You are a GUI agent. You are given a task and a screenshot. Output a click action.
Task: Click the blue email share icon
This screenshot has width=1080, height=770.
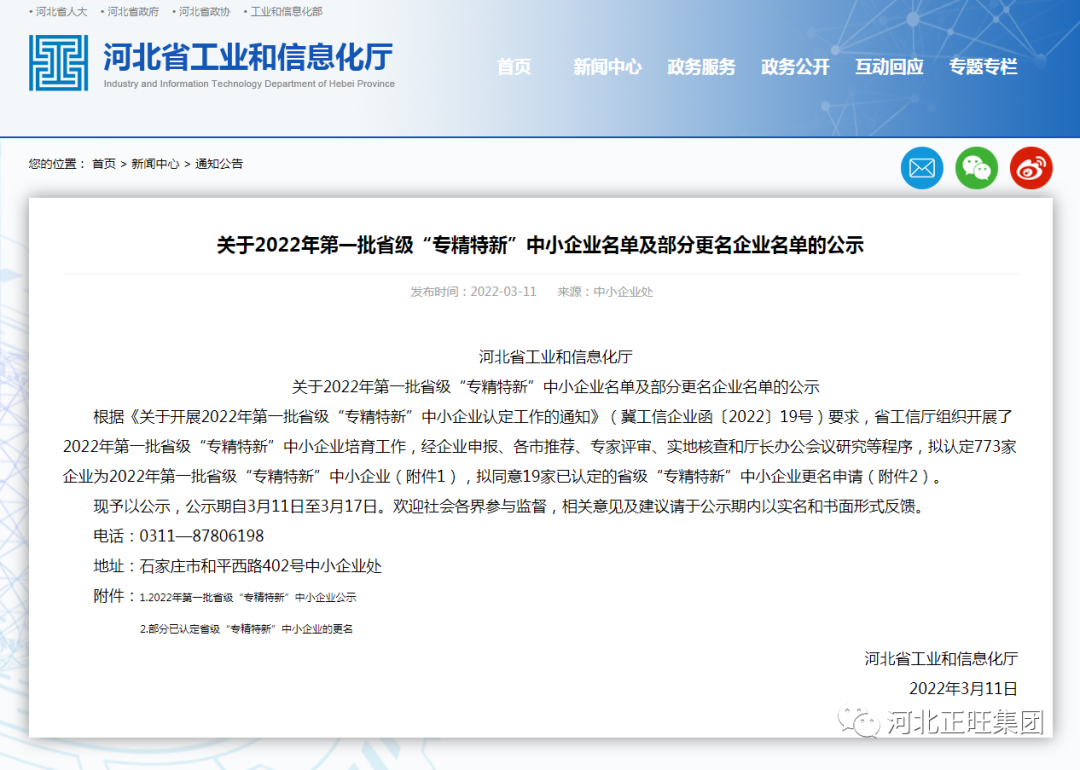(x=921, y=167)
